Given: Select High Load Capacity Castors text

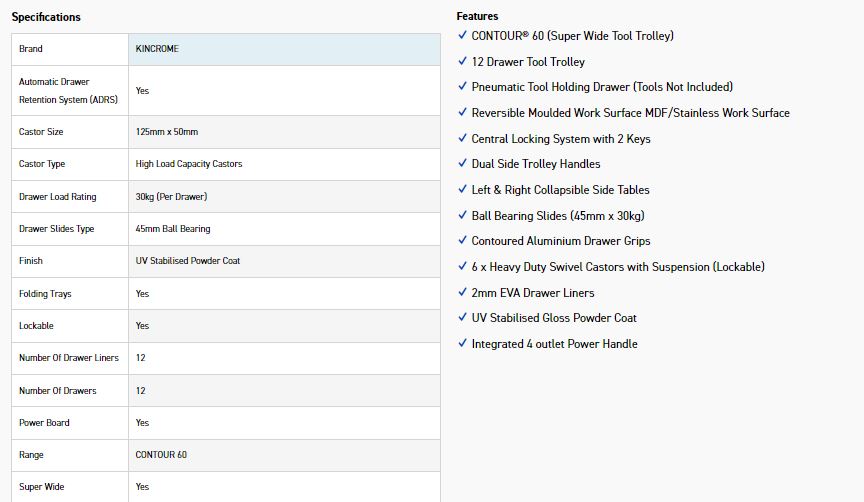Looking at the screenshot, I should click(189, 164).
